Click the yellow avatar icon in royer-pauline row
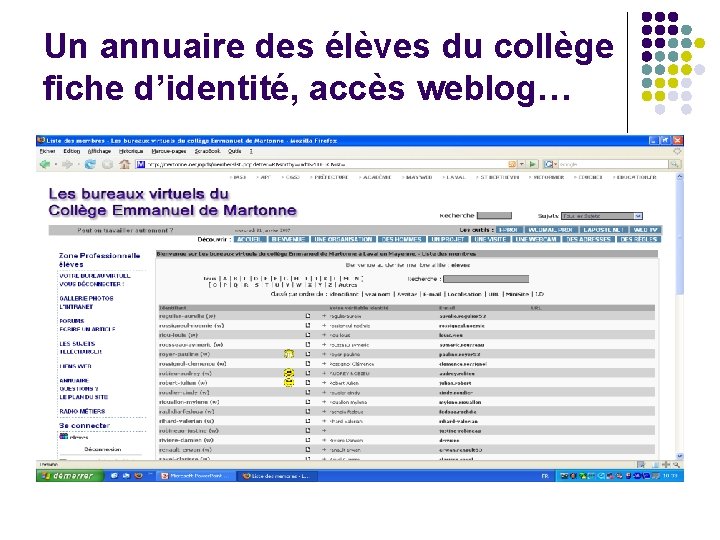 [289, 354]
